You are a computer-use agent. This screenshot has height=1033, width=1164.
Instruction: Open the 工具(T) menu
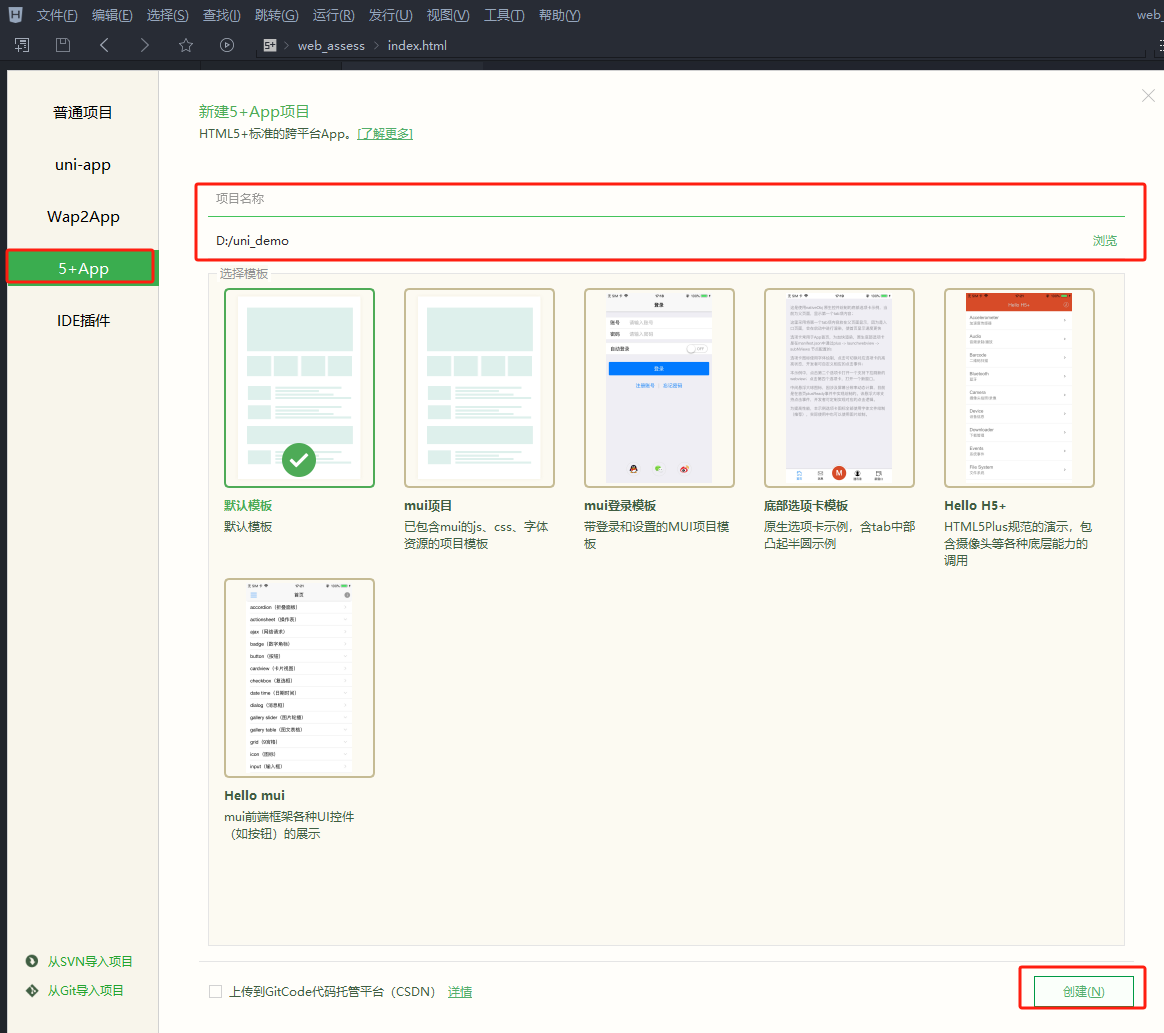tap(504, 15)
